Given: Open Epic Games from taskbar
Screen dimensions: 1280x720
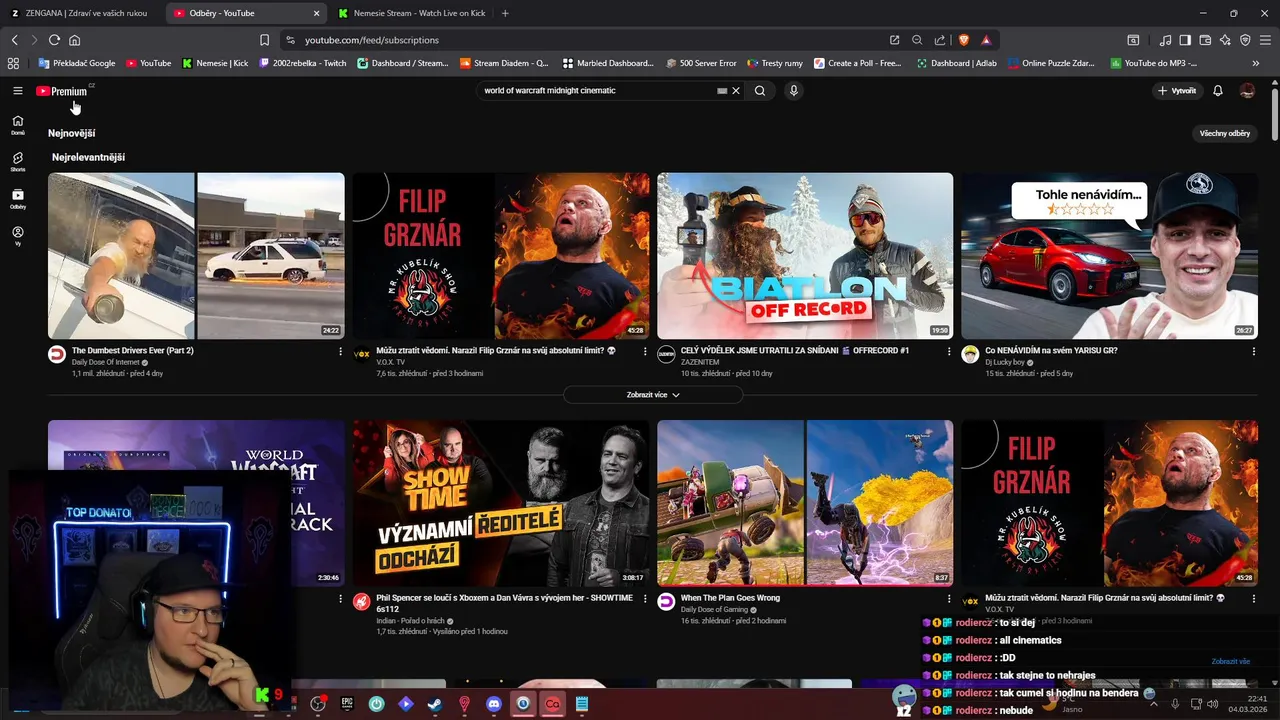Looking at the screenshot, I should tap(347, 704).
